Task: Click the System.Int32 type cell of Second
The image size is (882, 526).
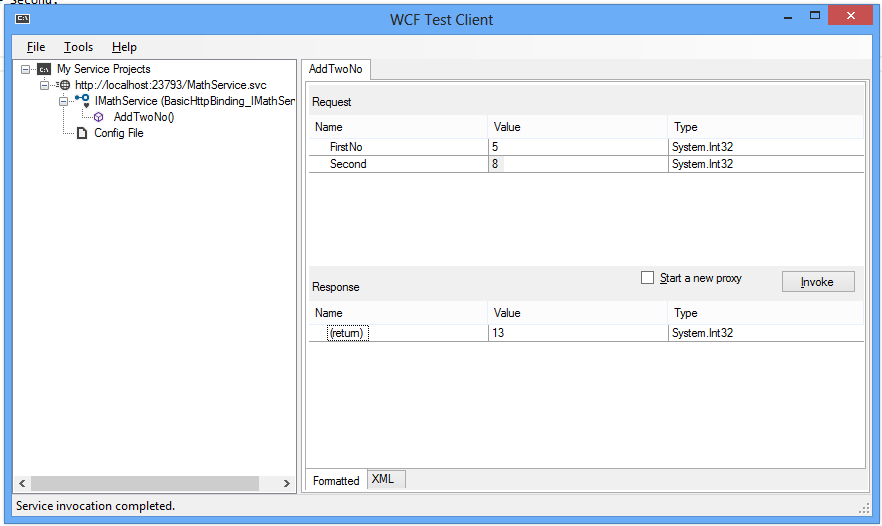Action: (766, 164)
